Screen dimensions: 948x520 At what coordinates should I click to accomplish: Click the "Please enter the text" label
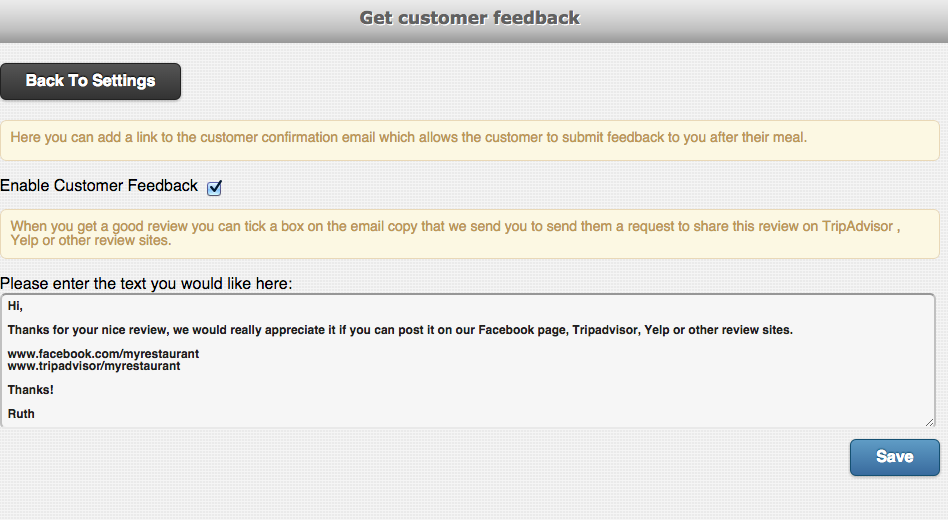146,284
